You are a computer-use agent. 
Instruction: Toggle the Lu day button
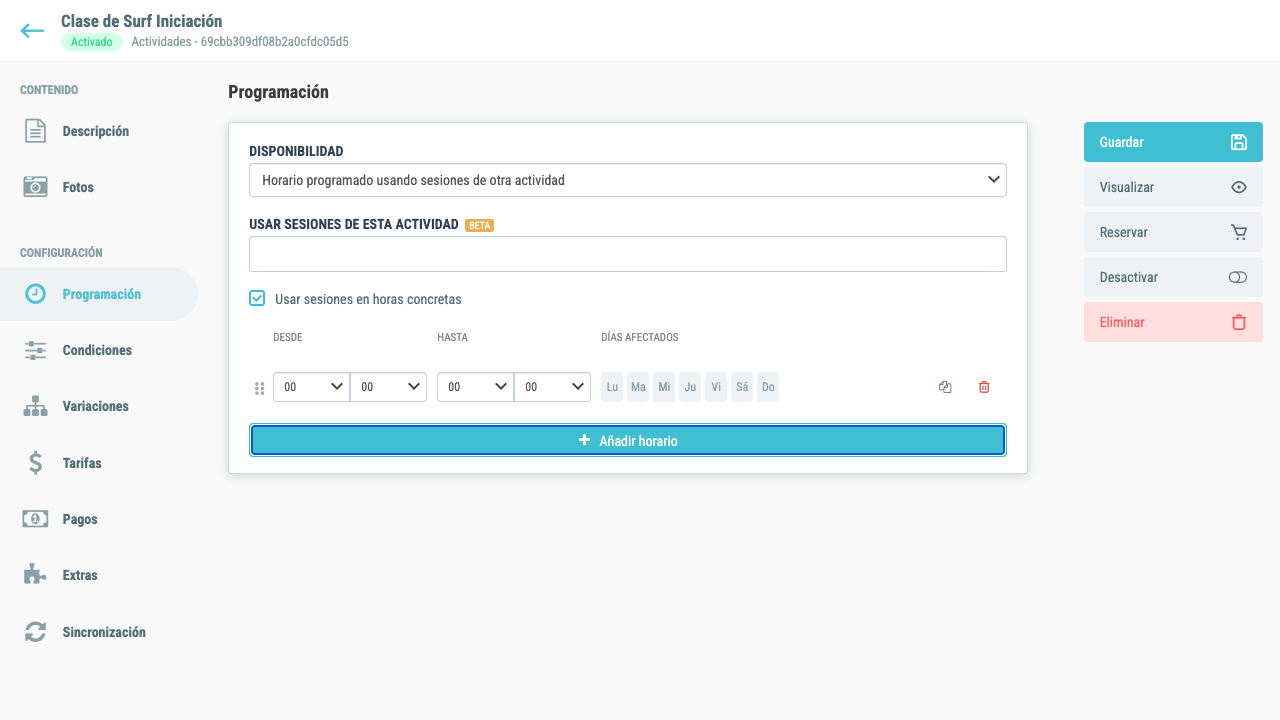click(612, 387)
